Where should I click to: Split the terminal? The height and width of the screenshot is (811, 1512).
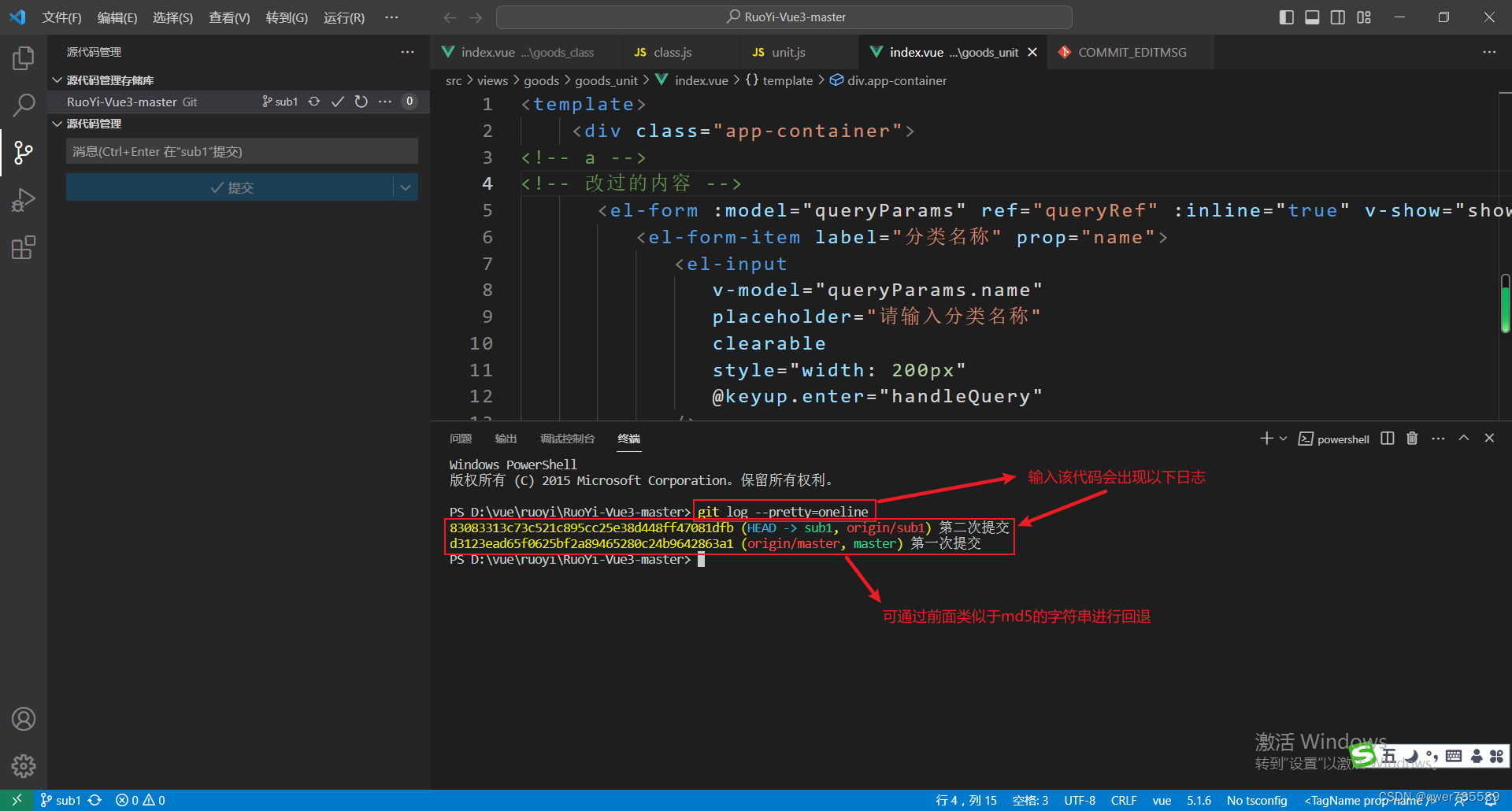coord(1388,439)
